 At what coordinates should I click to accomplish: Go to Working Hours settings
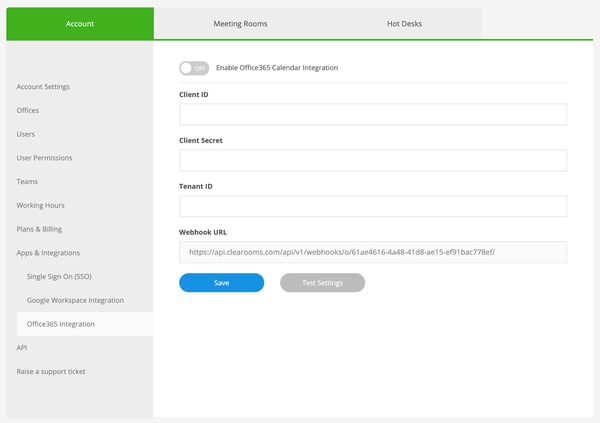40,205
